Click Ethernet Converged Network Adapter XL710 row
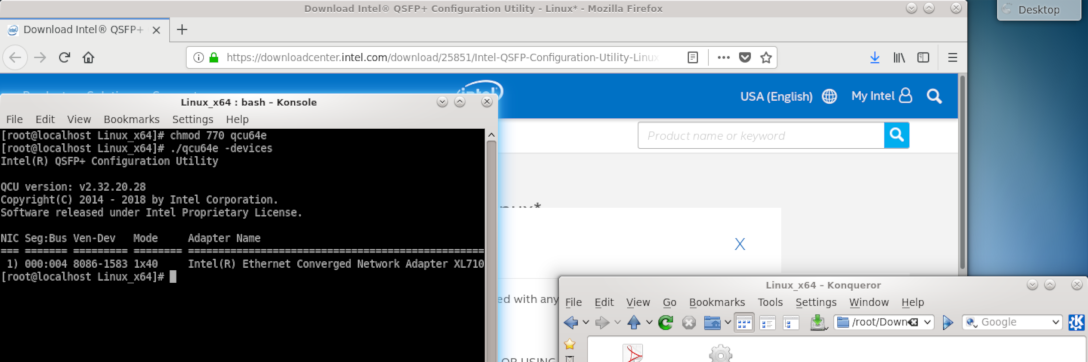Screen dimensions: 1088x362 (x=242, y=264)
